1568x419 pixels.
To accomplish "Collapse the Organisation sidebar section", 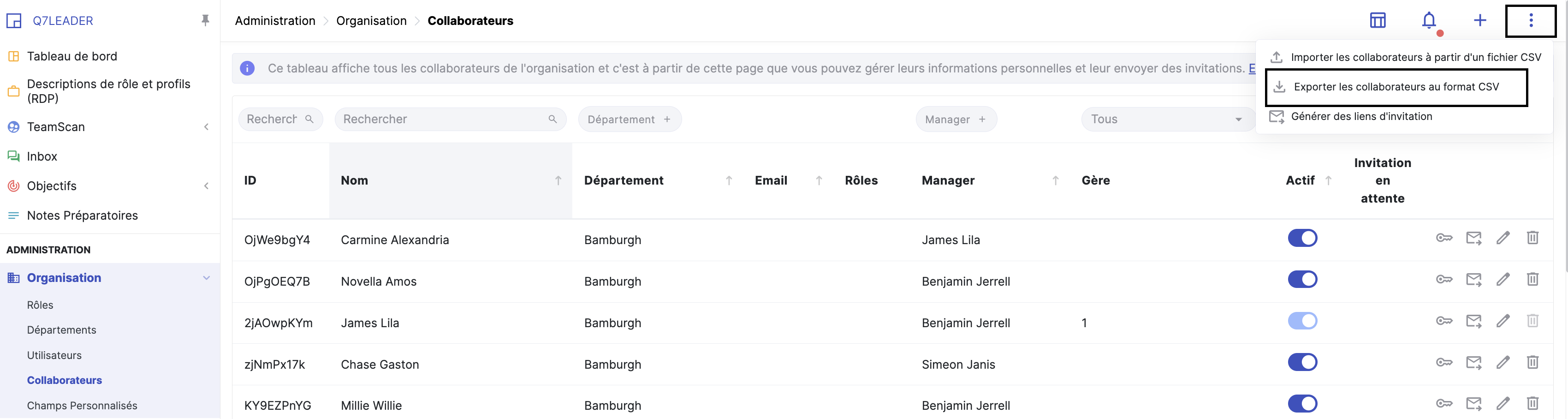I will pyautogui.click(x=206, y=278).
